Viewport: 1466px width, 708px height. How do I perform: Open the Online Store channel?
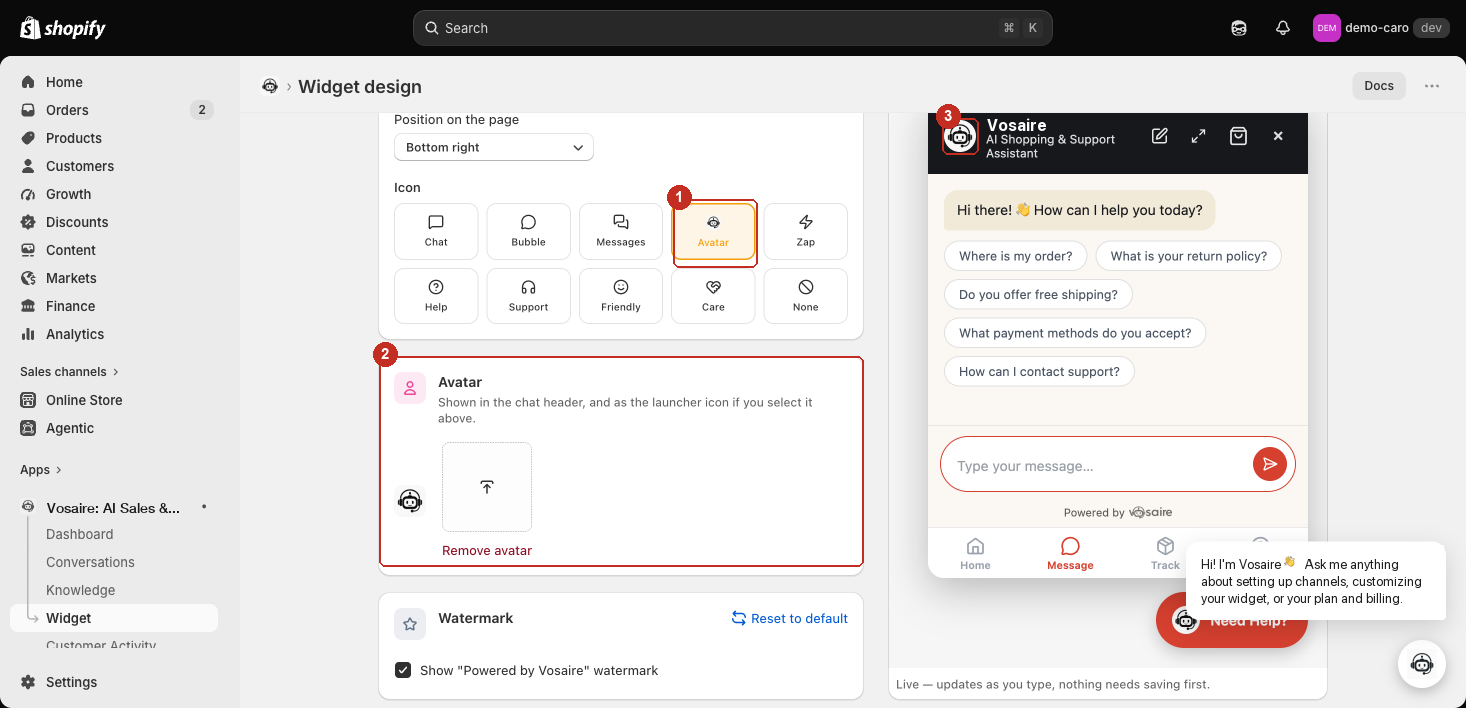click(x=114, y=400)
